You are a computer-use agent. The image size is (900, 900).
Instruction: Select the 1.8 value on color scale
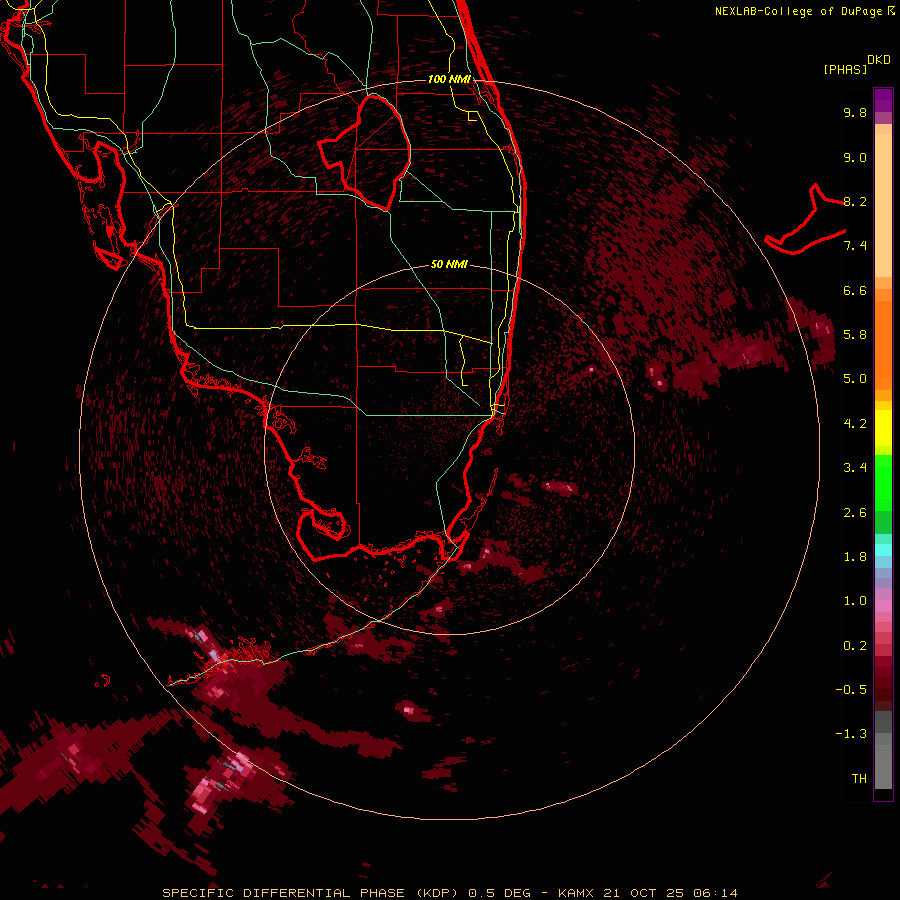(x=855, y=556)
